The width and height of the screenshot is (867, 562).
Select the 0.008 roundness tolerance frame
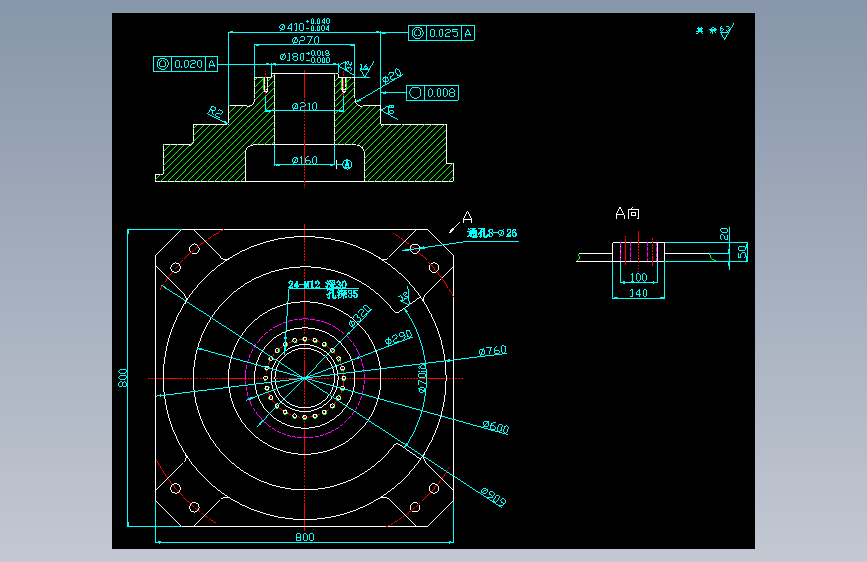432,93
